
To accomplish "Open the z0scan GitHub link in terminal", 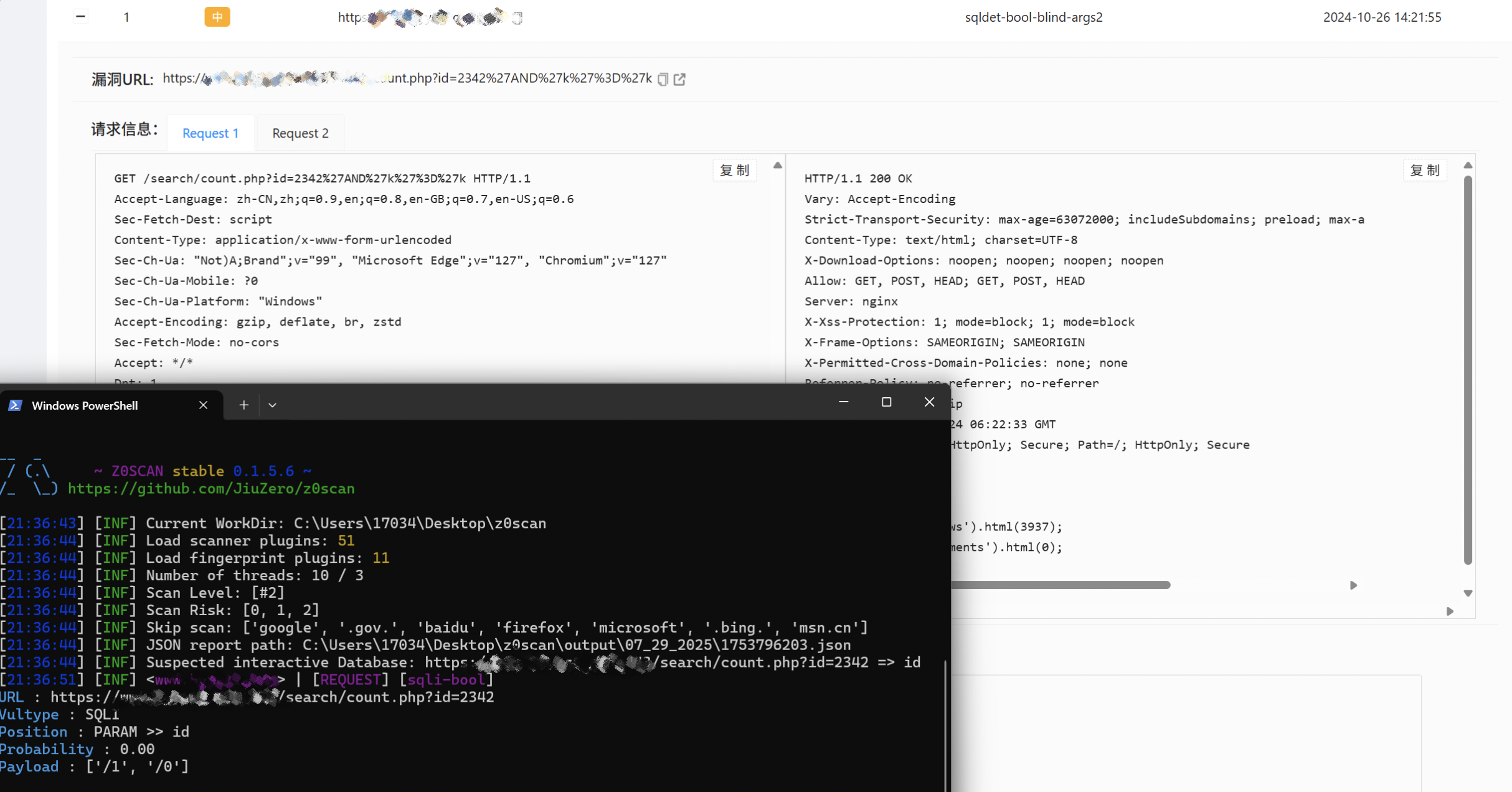I will [x=211, y=489].
